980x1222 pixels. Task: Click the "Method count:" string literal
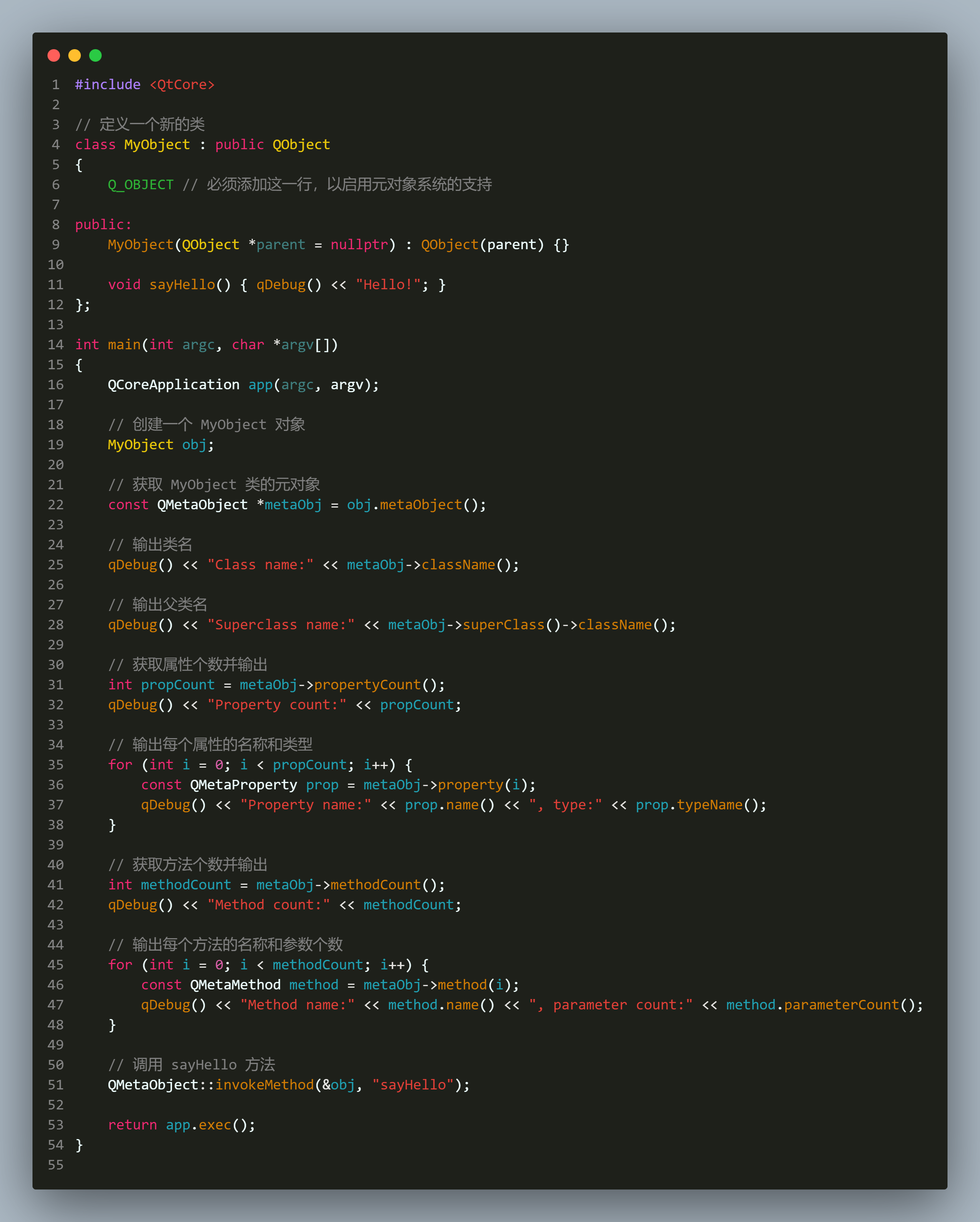coord(268,904)
